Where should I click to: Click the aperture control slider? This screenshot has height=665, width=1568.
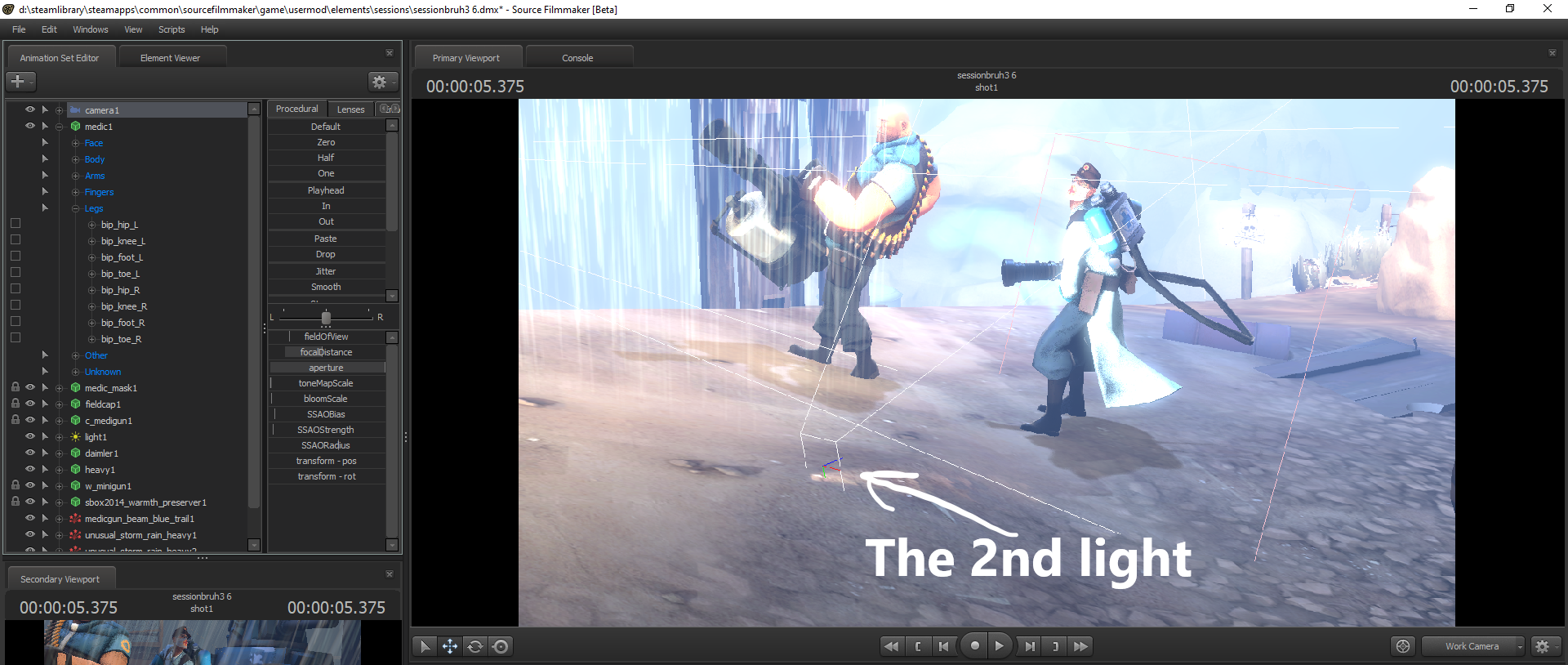point(327,368)
